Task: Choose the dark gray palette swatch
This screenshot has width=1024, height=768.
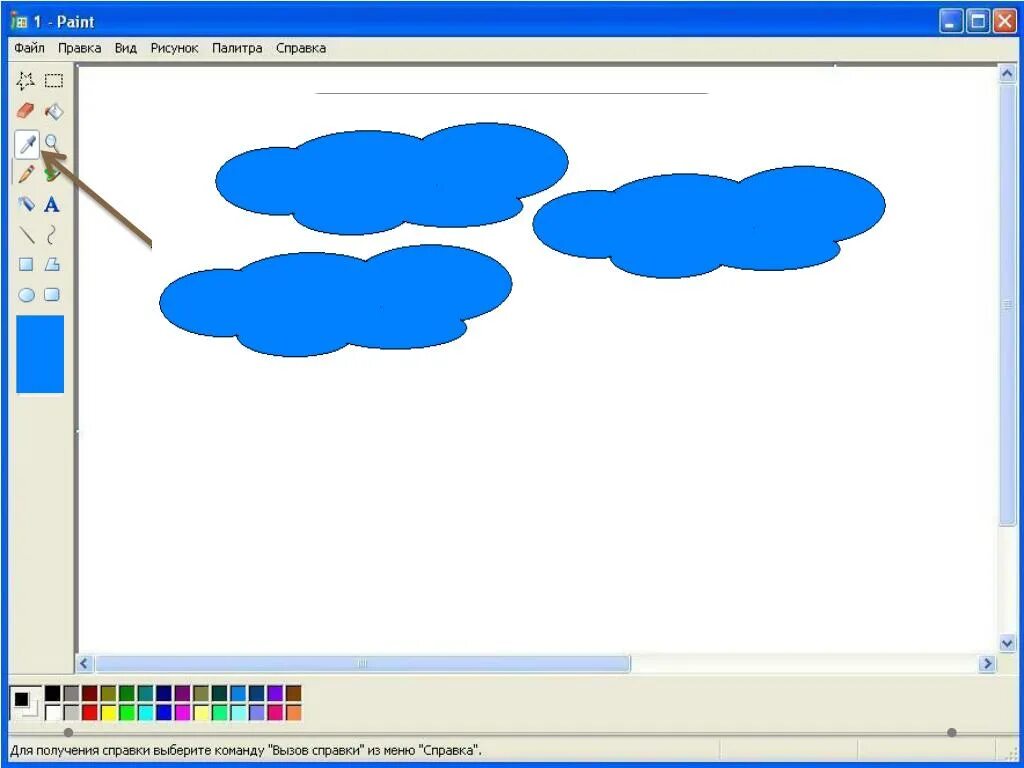Action: coord(71,693)
